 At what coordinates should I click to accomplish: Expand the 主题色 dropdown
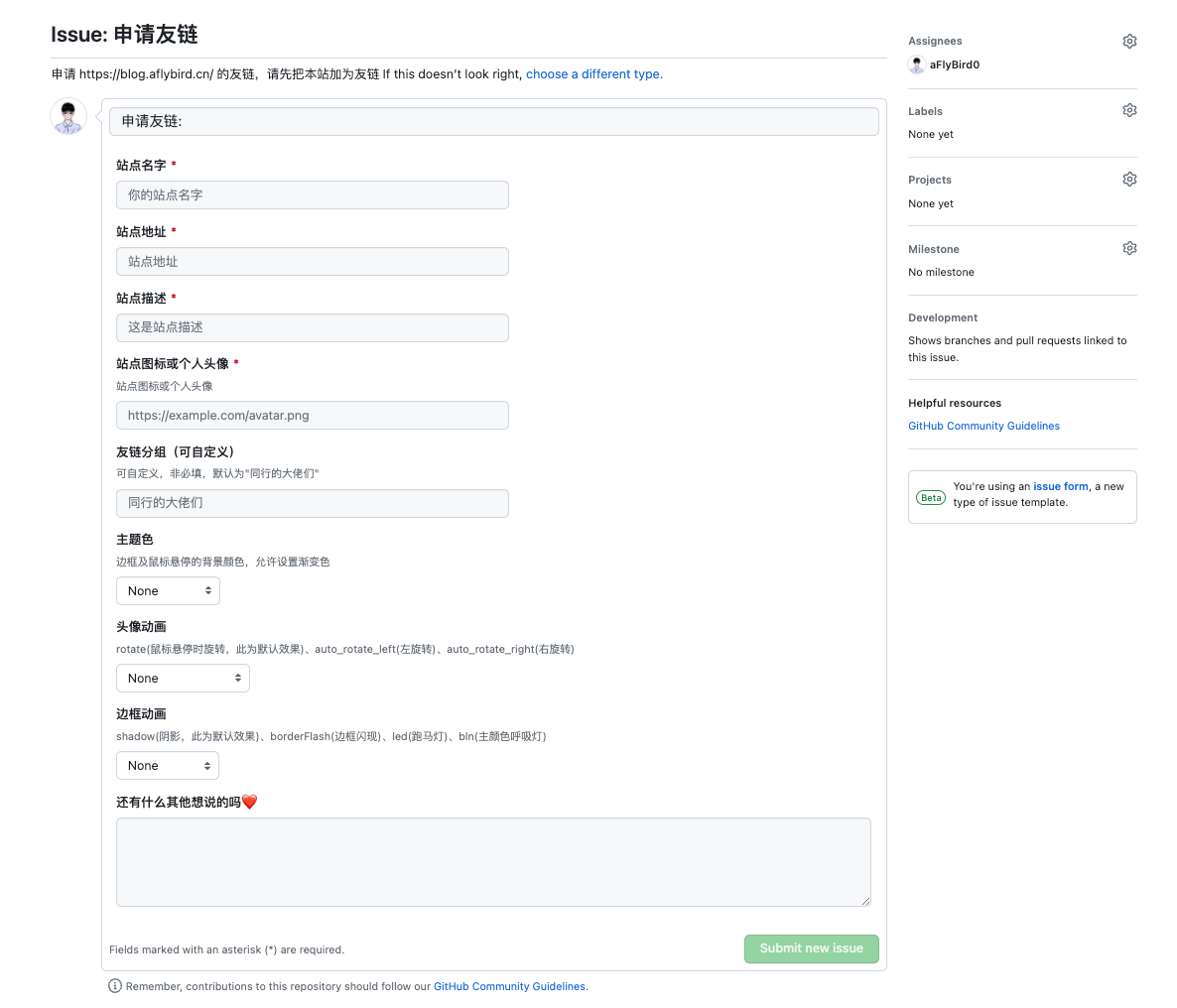tap(168, 591)
